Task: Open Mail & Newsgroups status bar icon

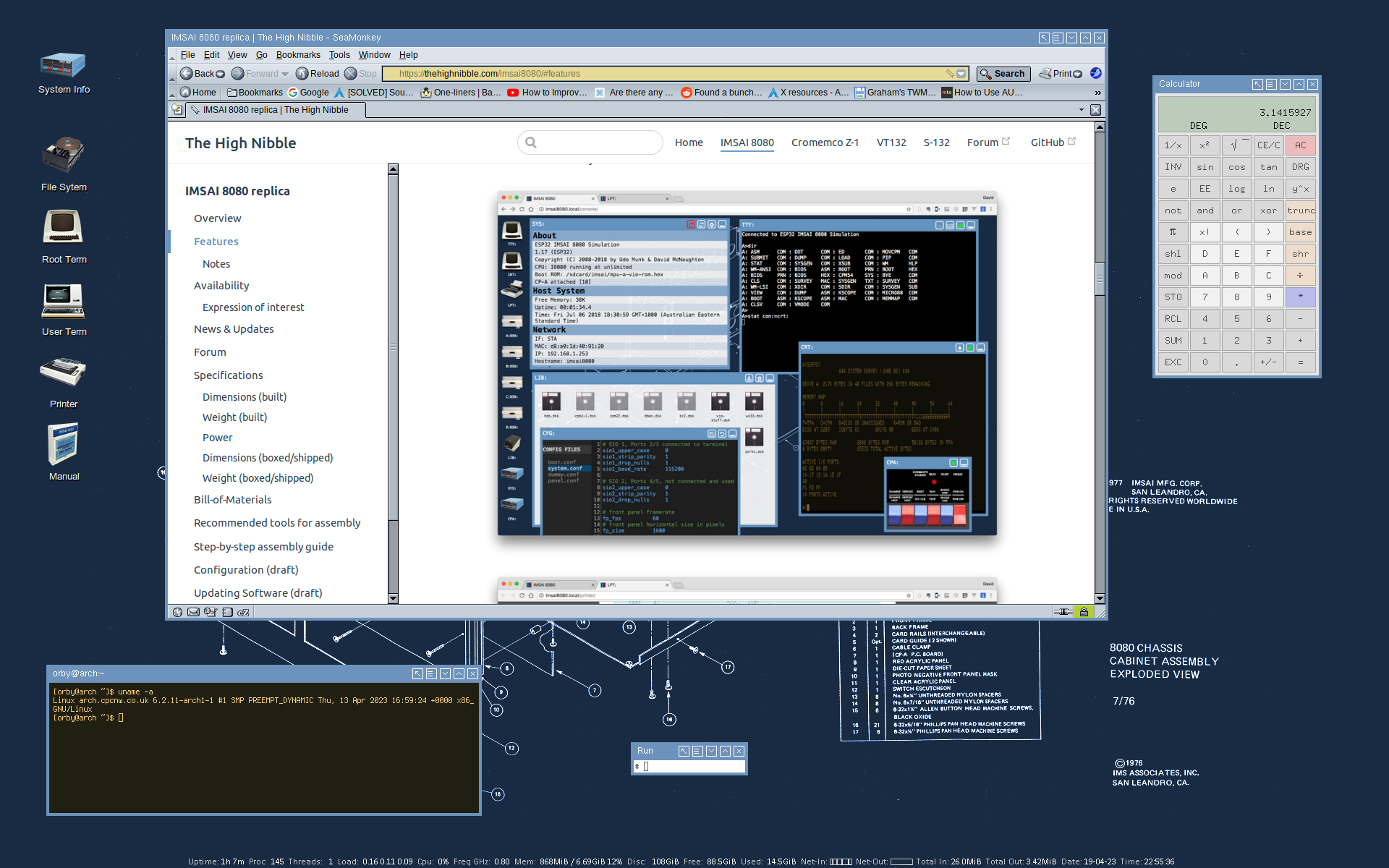Action: (x=193, y=612)
